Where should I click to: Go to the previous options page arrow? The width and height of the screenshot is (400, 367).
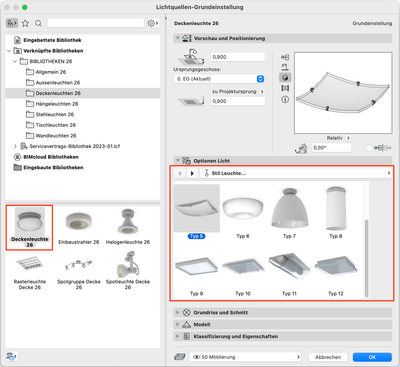pyautogui.click(x=180, y=173)
